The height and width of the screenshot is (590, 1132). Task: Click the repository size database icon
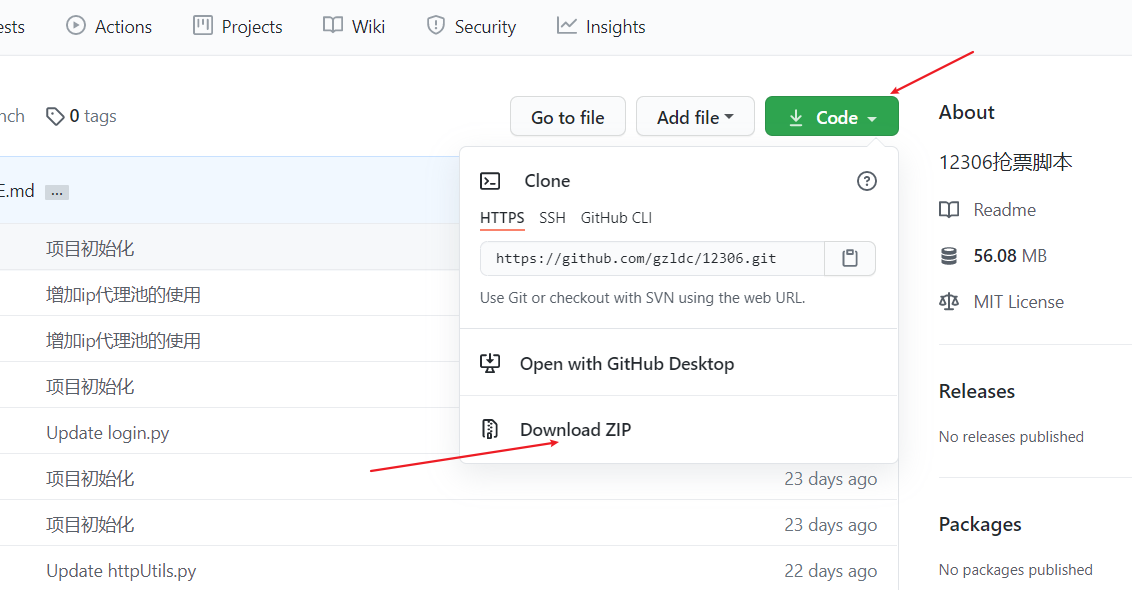point(949,256)
